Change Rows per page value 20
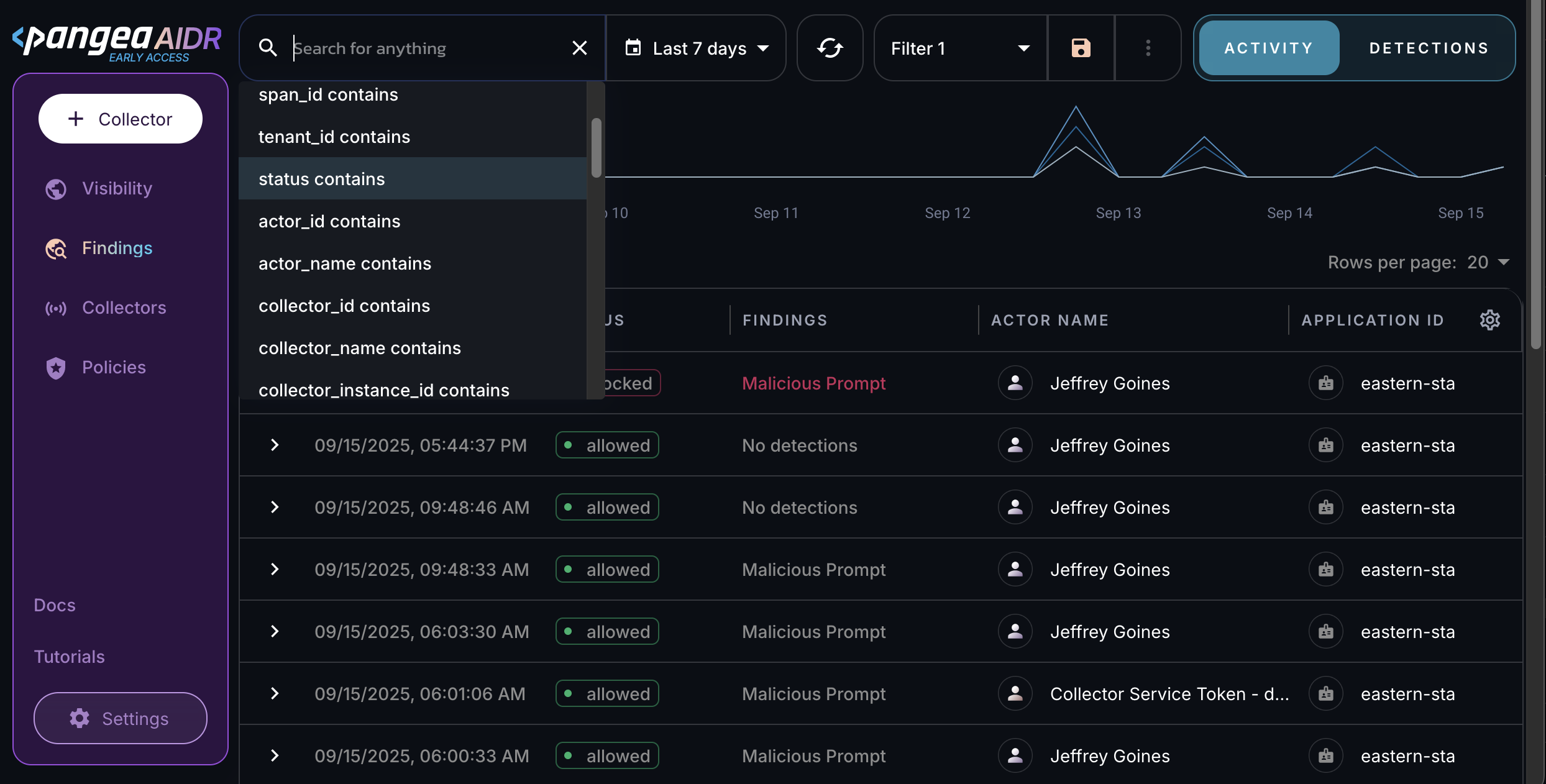This screenshot has height=784, width=1546. pyautogui.click(x=1488, y=262)
